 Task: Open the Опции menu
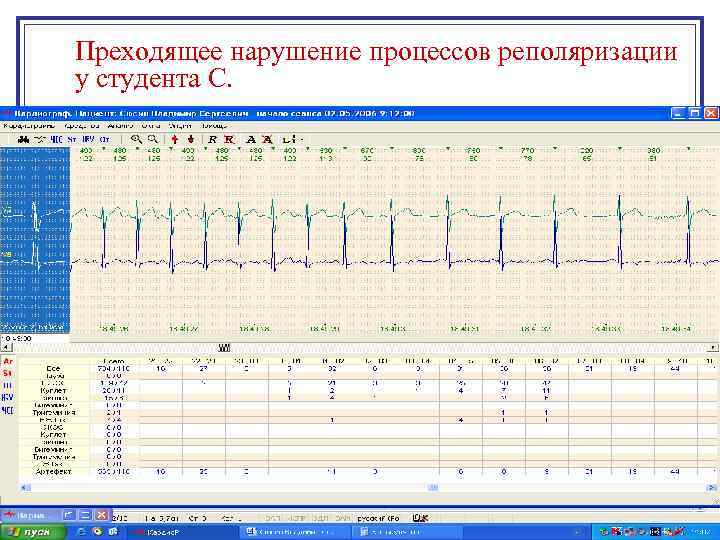180,126
